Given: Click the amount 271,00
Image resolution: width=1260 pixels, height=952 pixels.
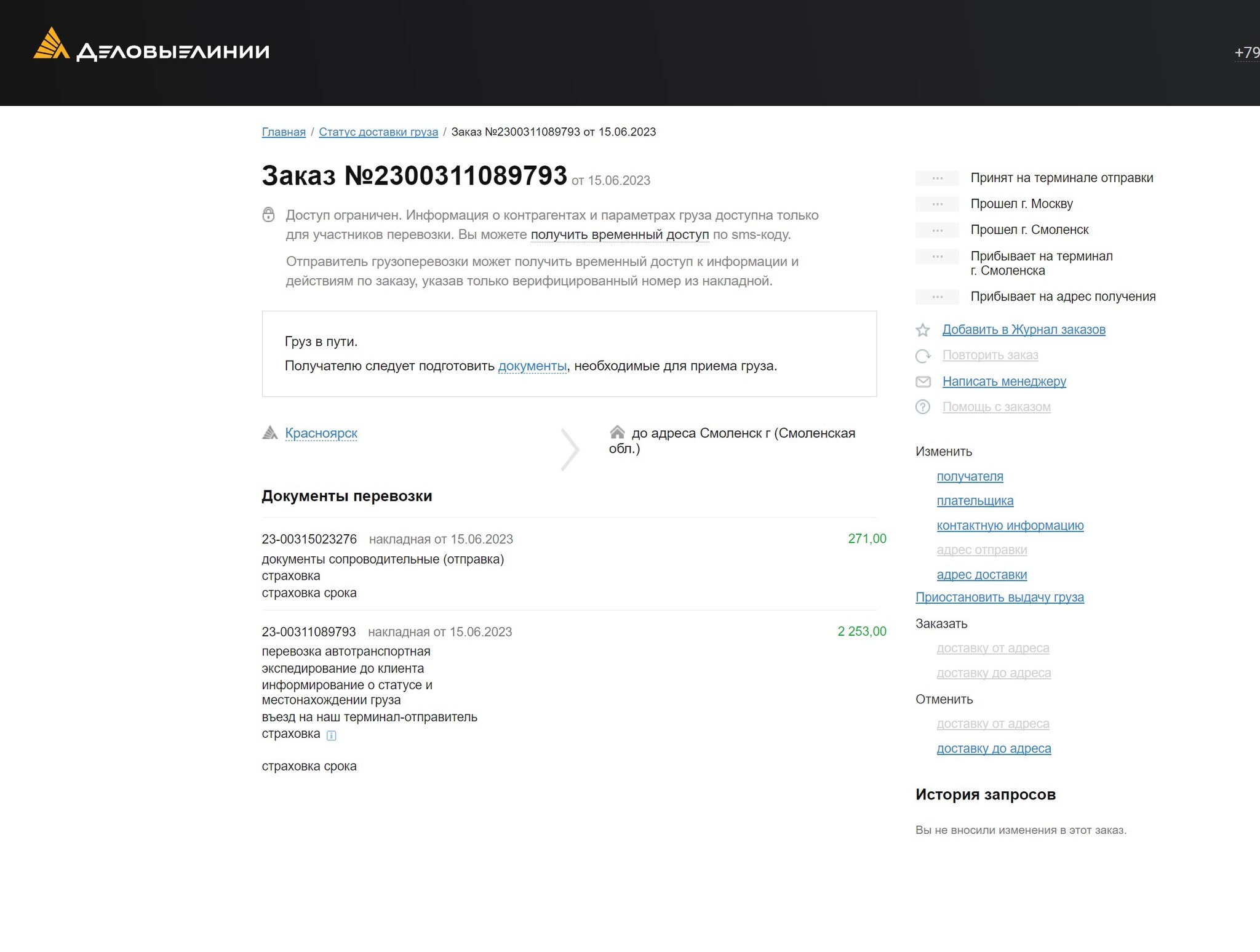Looking at the screenshot, I should pyautogui.click(x=867, y=539).
